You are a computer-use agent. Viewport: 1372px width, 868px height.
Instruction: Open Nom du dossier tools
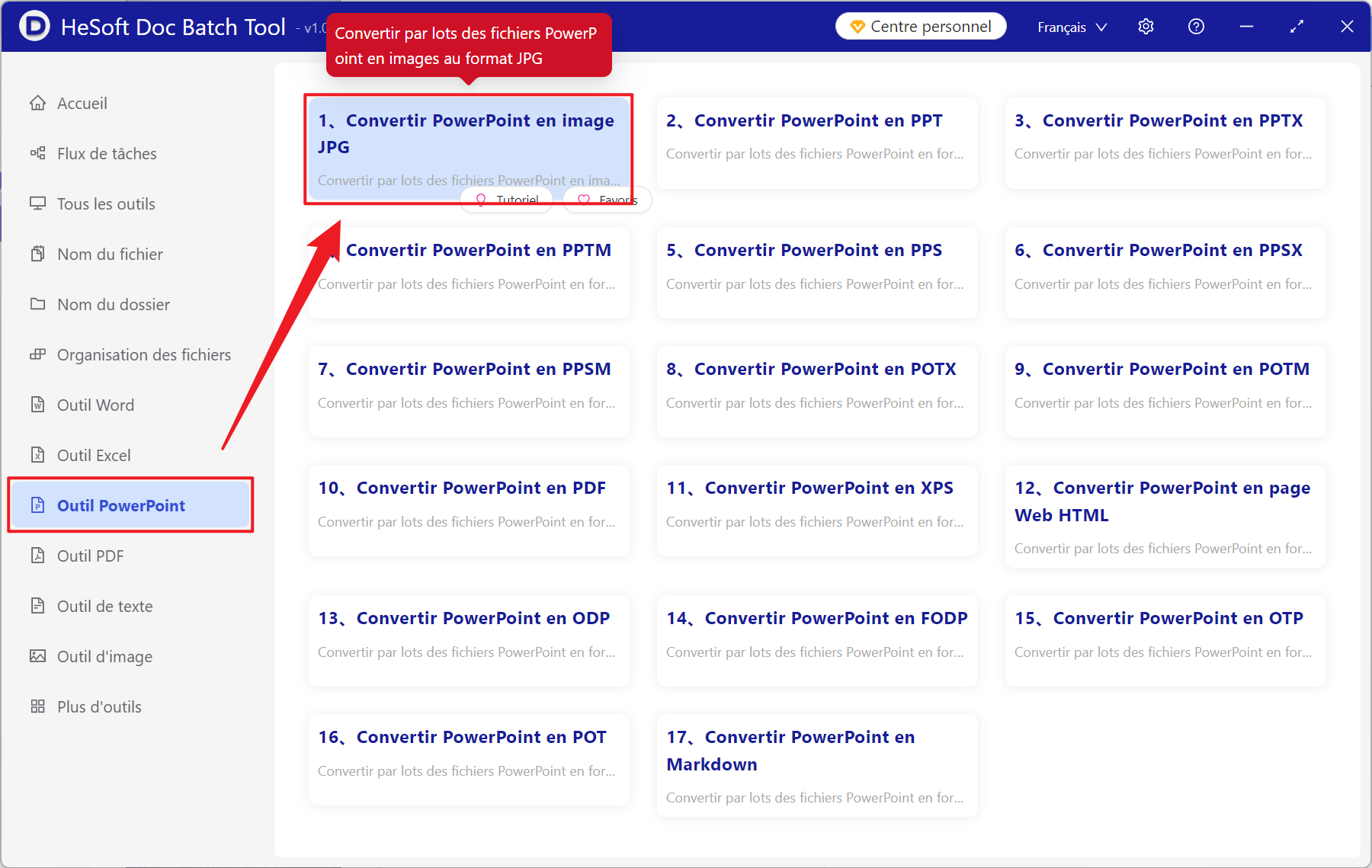(x=130, y=304)
